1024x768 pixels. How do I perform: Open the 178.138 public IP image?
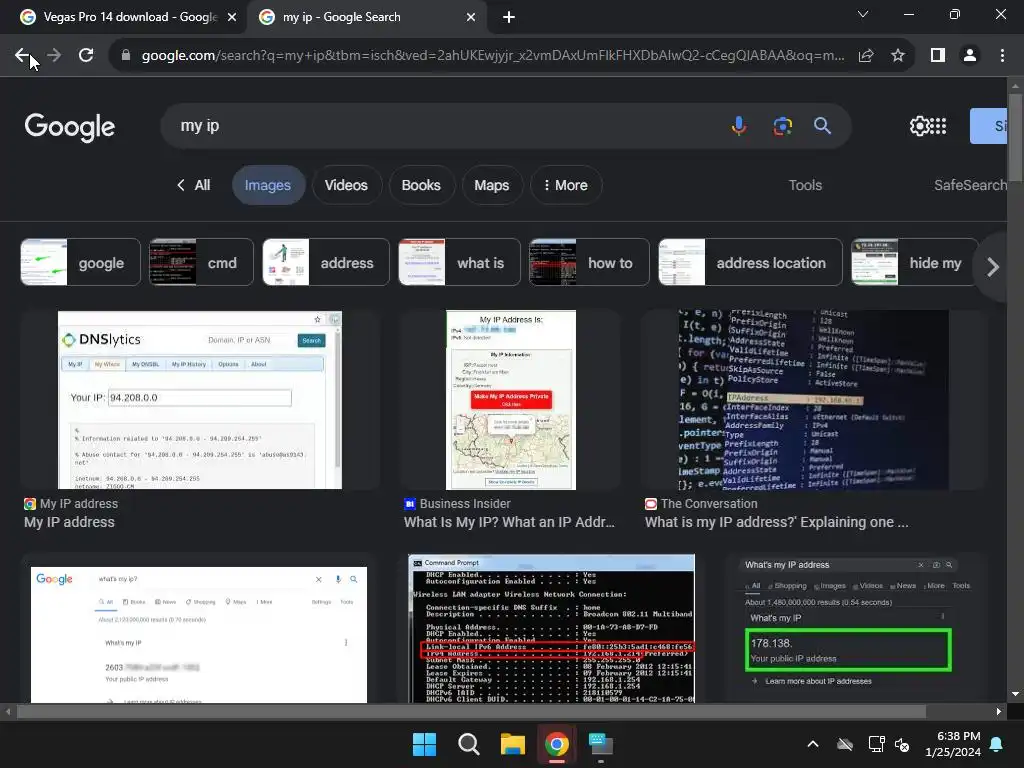(848, 630)
